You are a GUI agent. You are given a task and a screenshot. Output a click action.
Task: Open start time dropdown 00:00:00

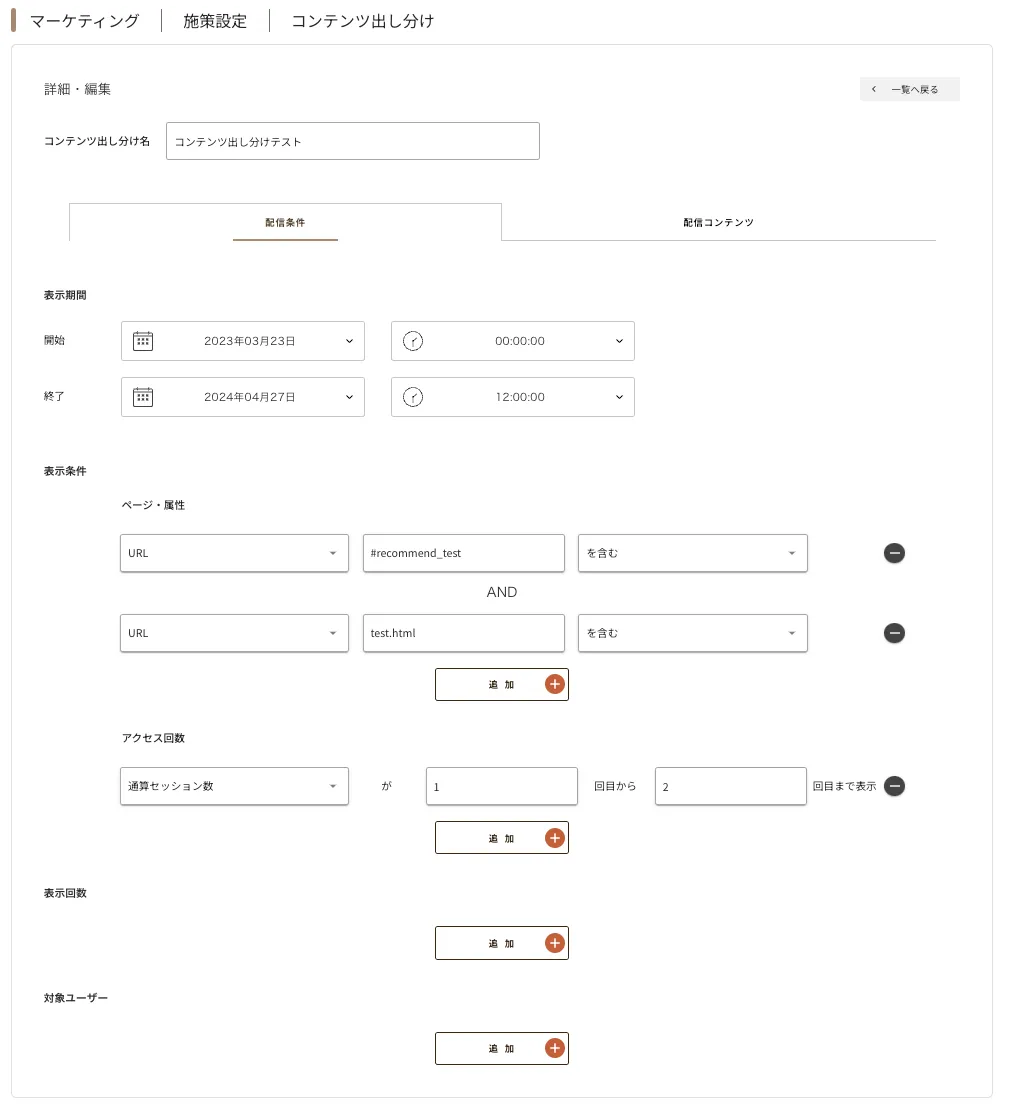[513, 341]
